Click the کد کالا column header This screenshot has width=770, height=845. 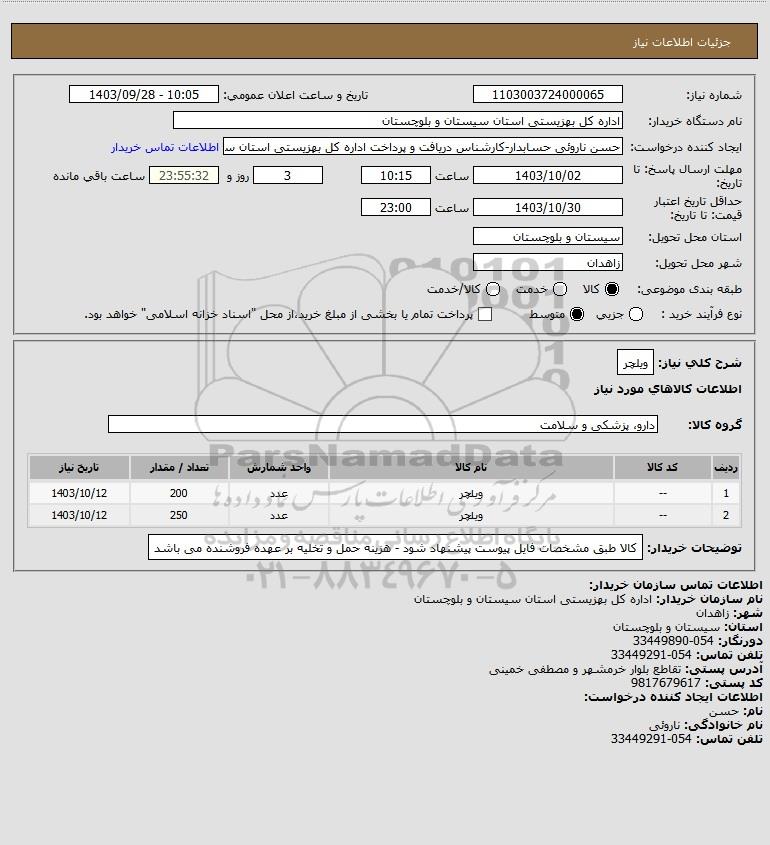pyautogui.click(x=662, y=468)
